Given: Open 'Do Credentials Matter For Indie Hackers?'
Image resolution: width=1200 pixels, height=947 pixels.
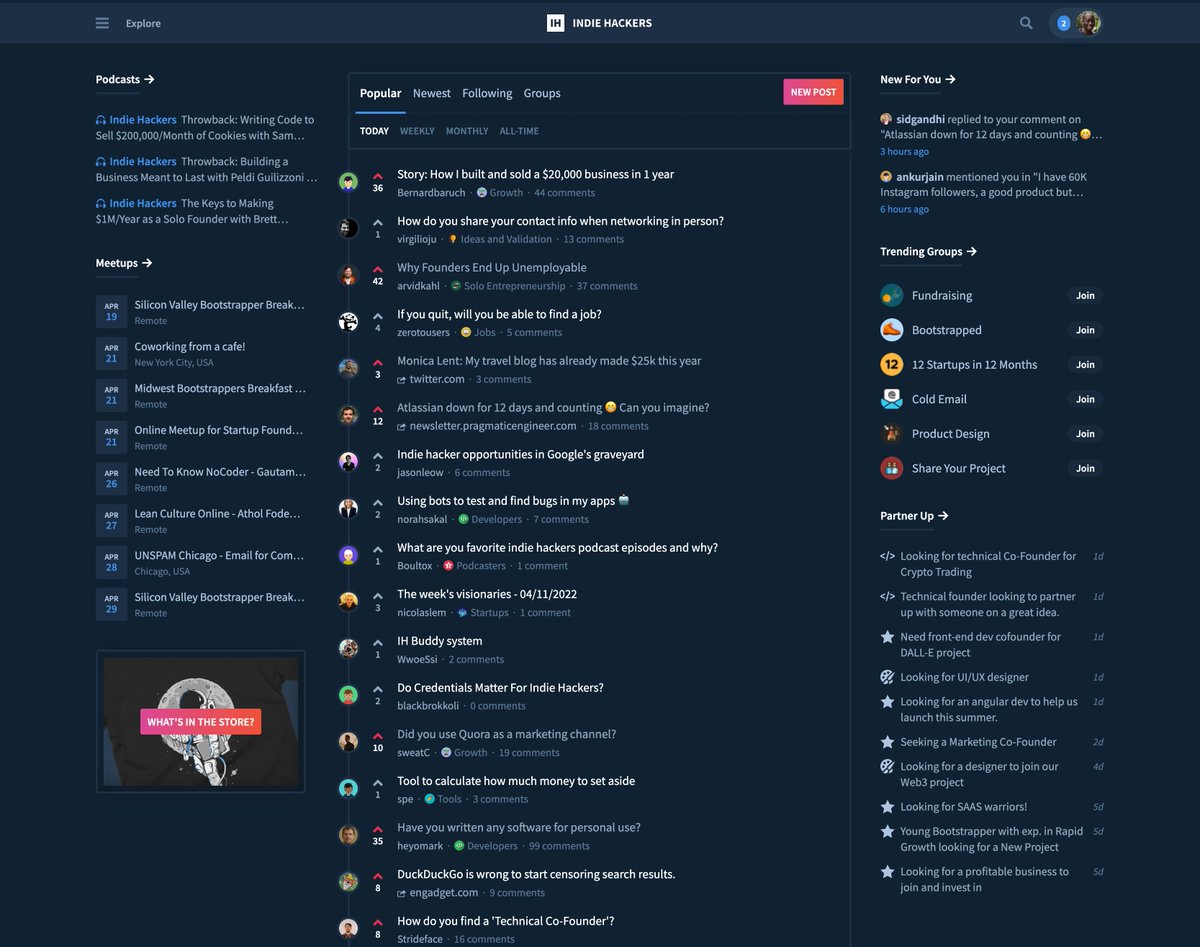Looking at the screenshot, I should point(500,688).
